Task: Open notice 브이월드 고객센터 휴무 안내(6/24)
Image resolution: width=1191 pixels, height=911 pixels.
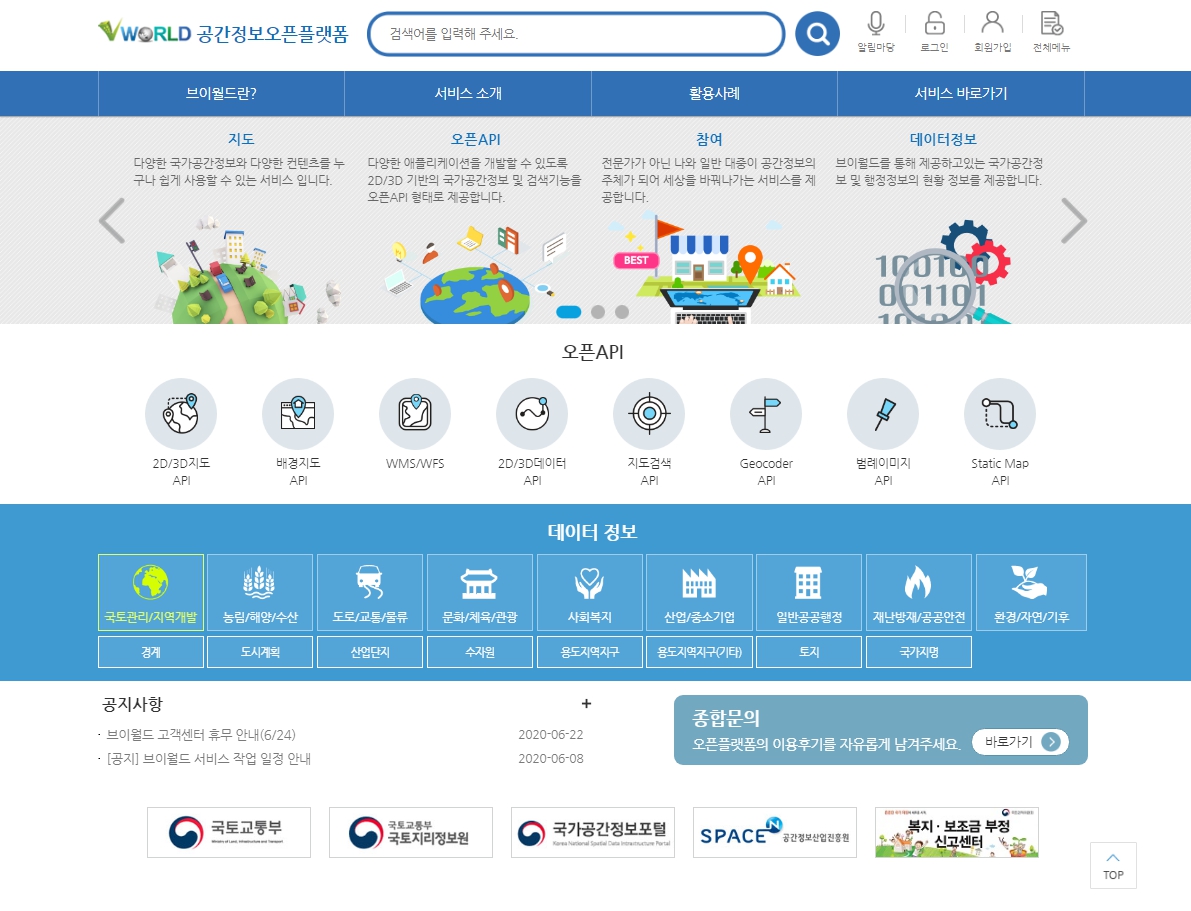Action: 201,735
